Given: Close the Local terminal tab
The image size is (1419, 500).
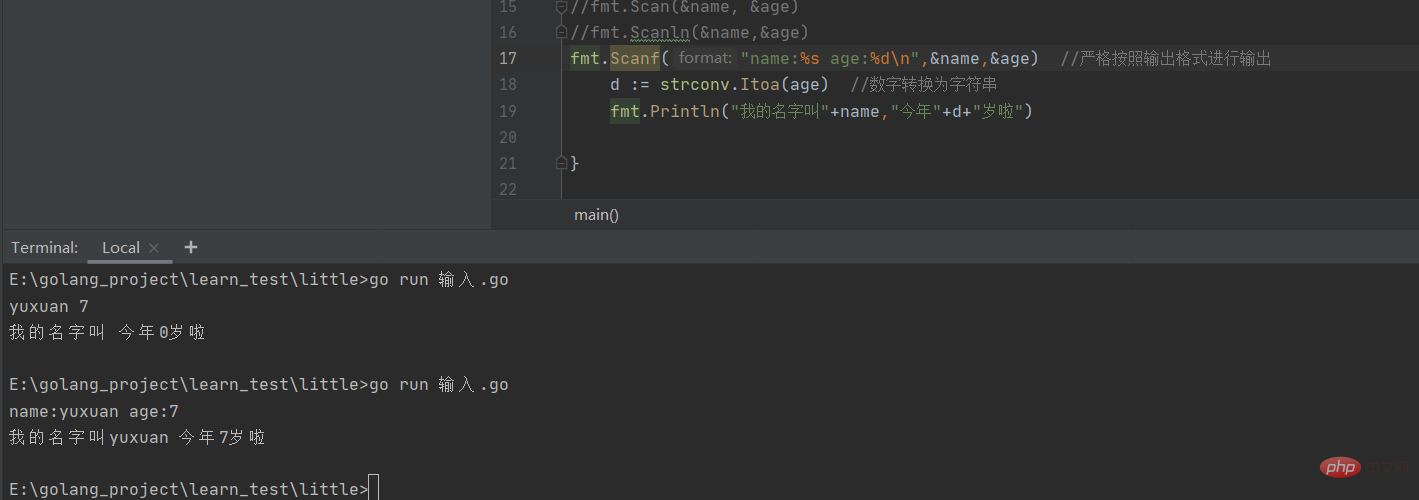Looking at the screenshot, I should pos(154,248).
